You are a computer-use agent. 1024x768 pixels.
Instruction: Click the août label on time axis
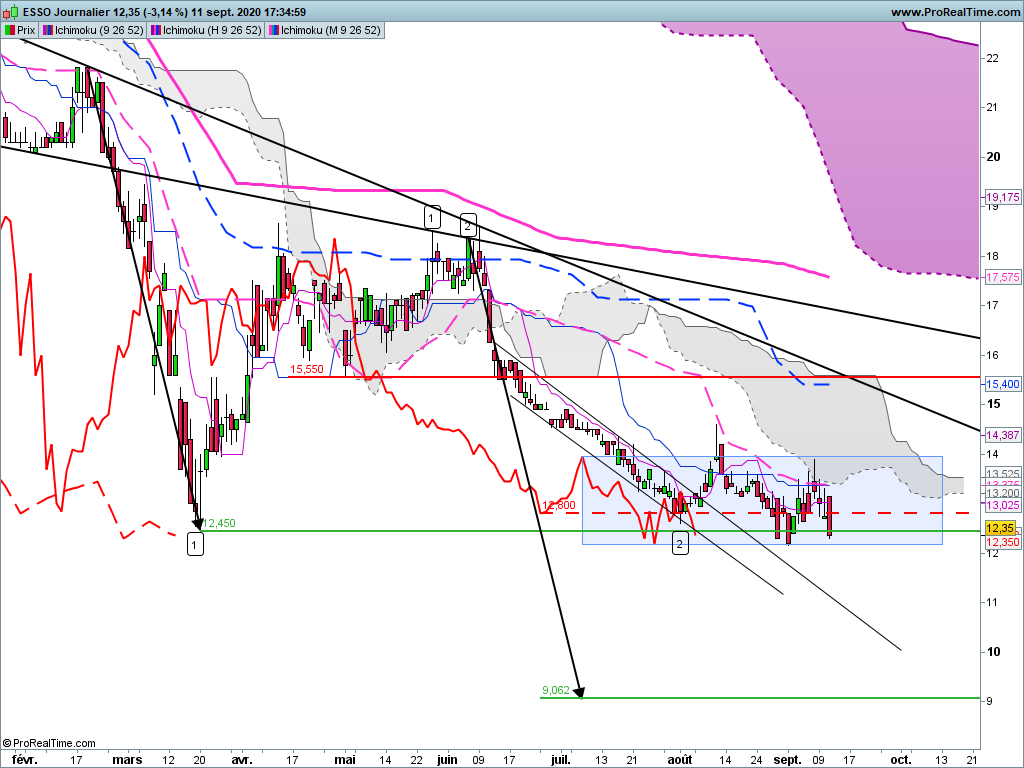pyautogui.click(x=680, y=760)
